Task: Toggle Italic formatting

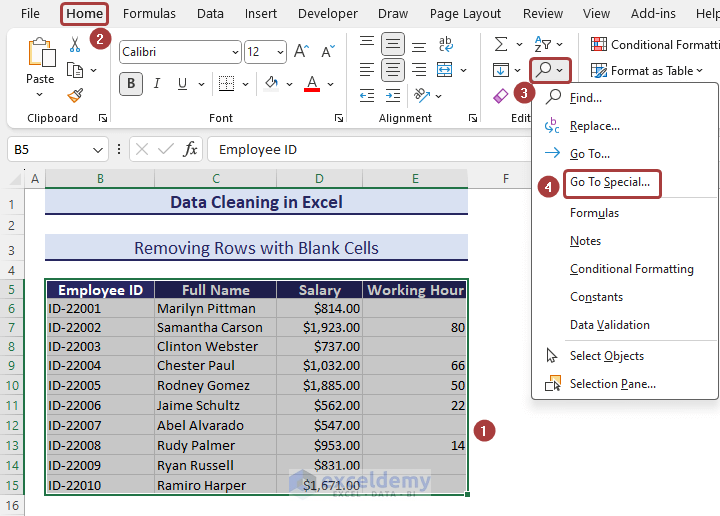Action: [x=157, y=84]
